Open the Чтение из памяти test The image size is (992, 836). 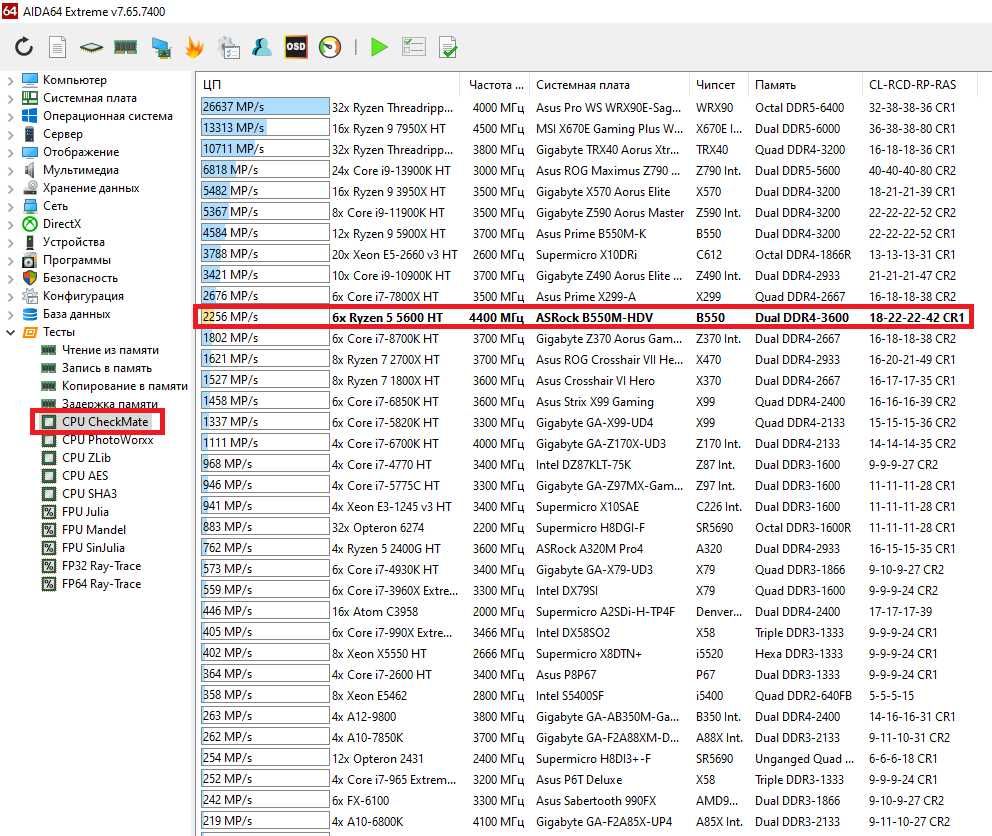110,350
